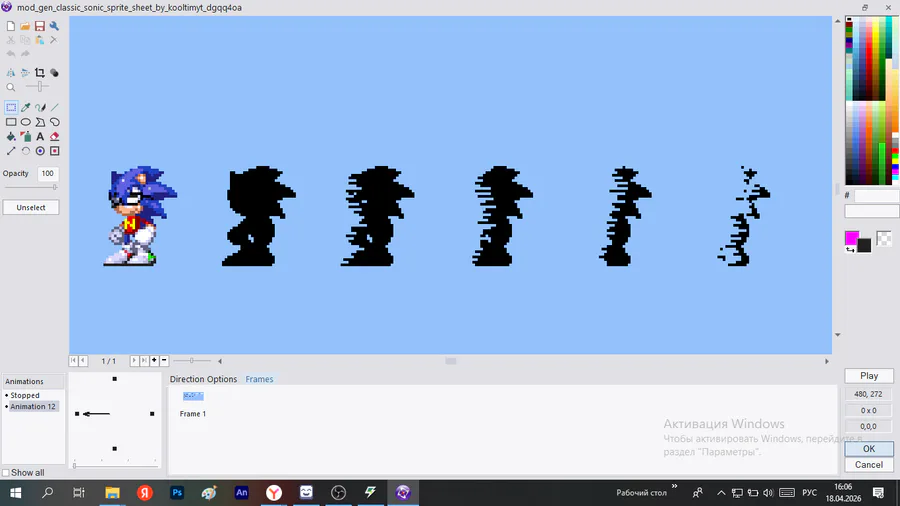Click the Export floppy disk icon
Screen dimensions: 900x506
point(40,26)
